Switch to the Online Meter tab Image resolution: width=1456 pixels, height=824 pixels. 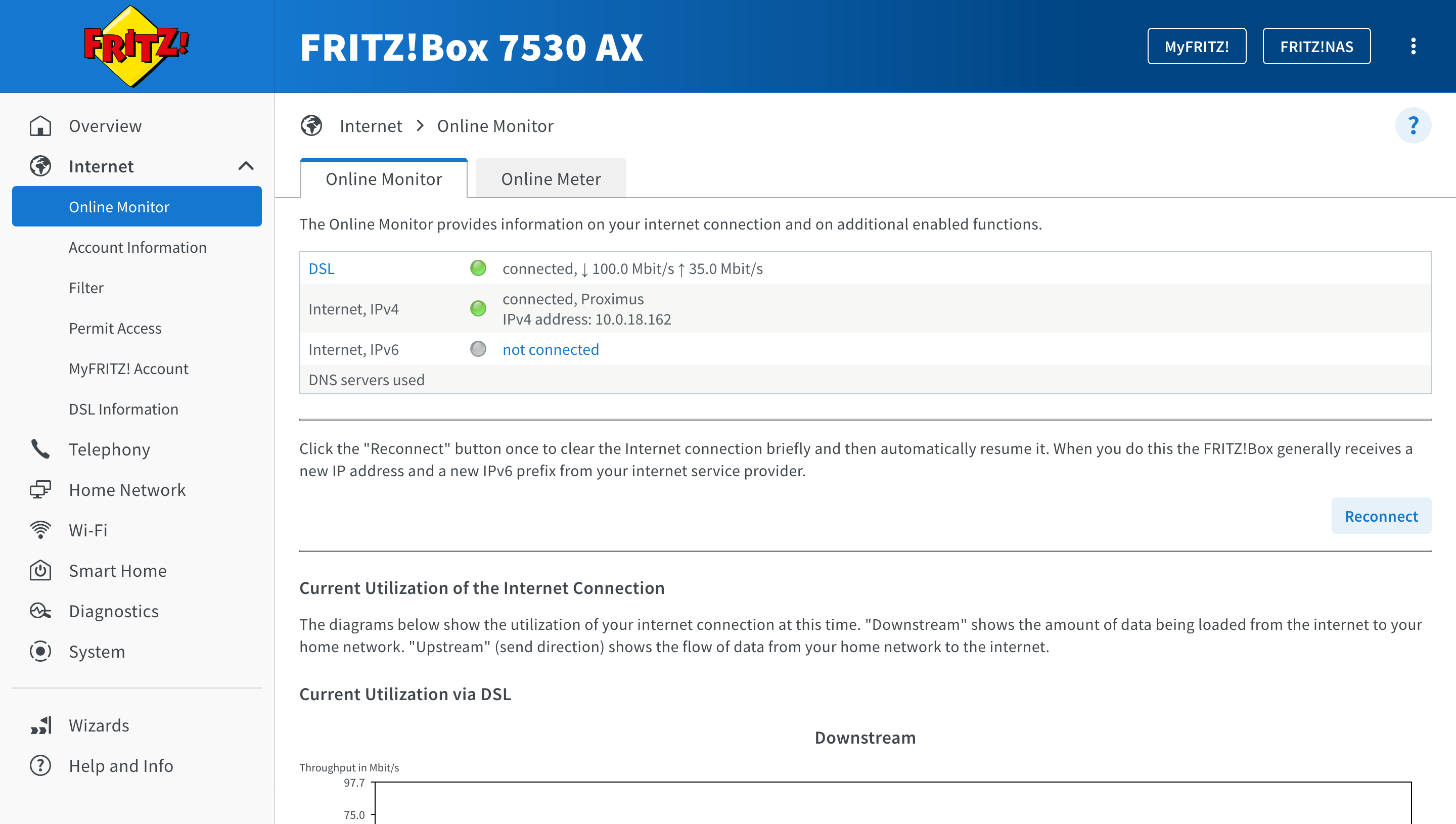pos(551,179)
